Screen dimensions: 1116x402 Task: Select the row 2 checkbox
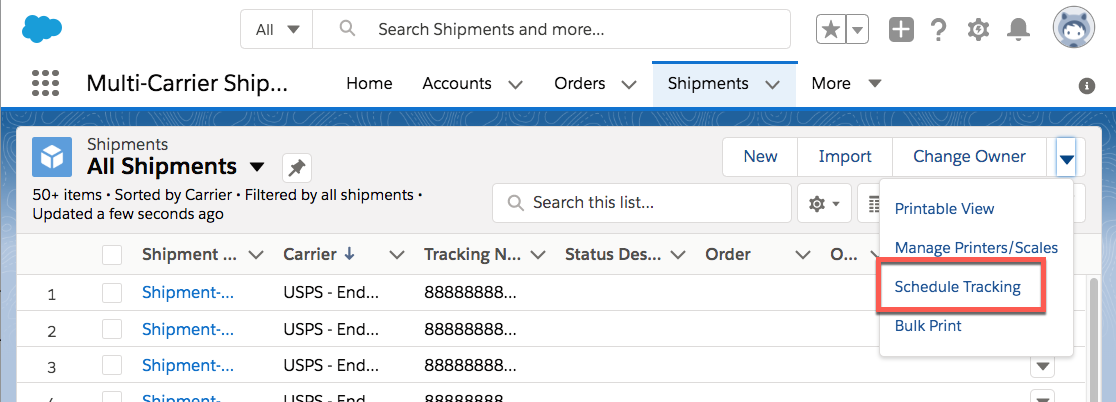click(112, 330)
